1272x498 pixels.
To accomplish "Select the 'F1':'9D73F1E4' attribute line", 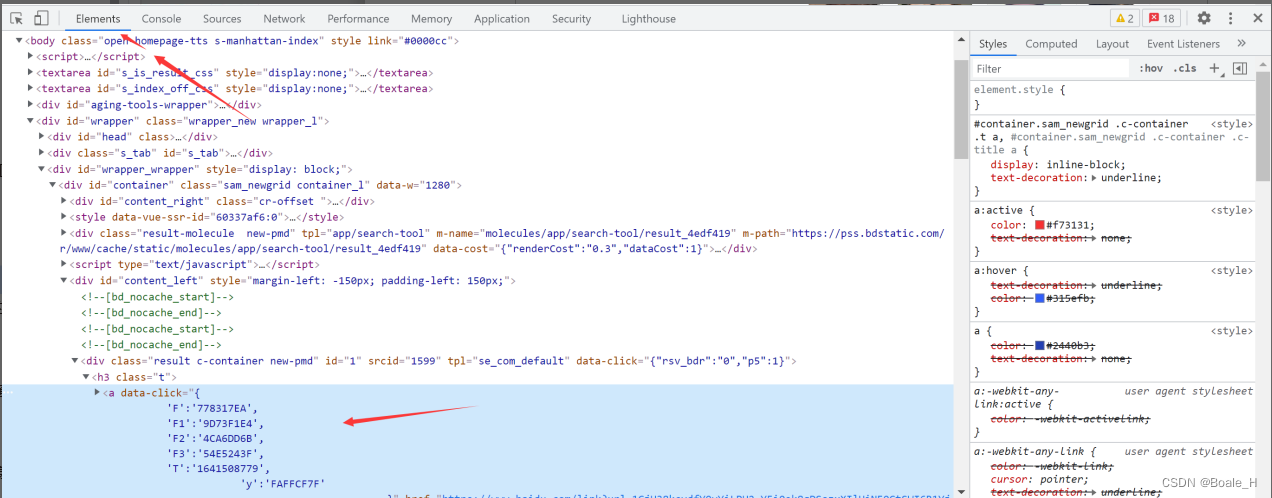I will point(216,423).
